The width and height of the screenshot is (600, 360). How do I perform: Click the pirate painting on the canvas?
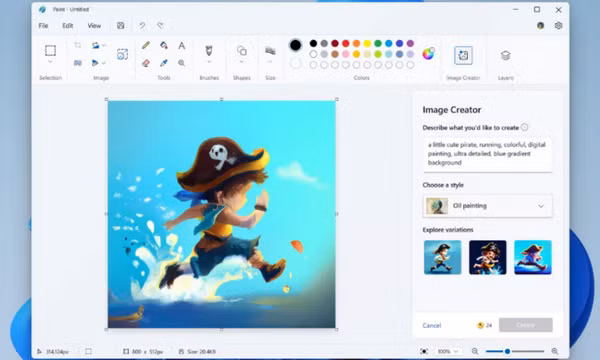click(x=222, y=214)
